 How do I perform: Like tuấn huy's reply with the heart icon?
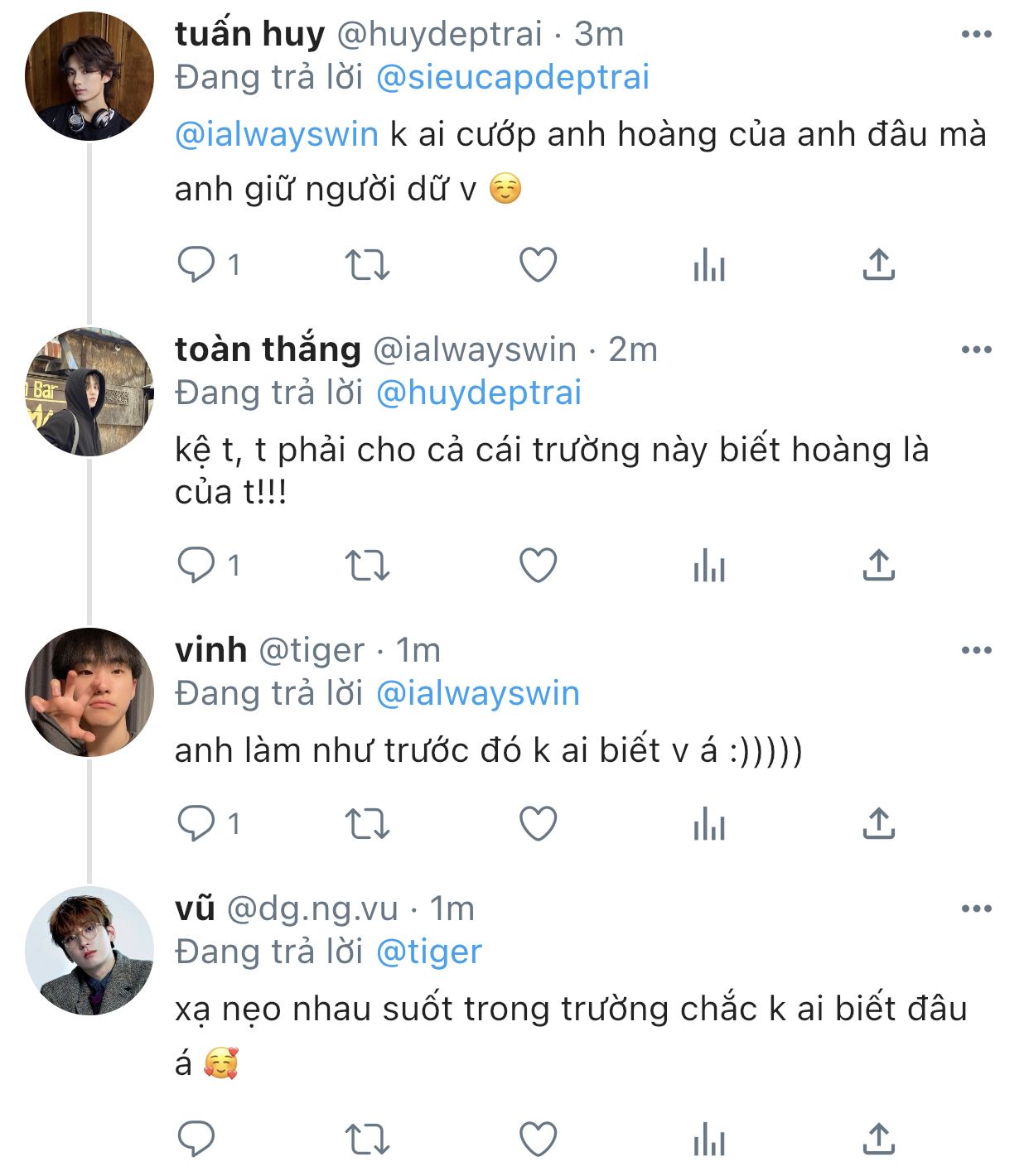538,265
